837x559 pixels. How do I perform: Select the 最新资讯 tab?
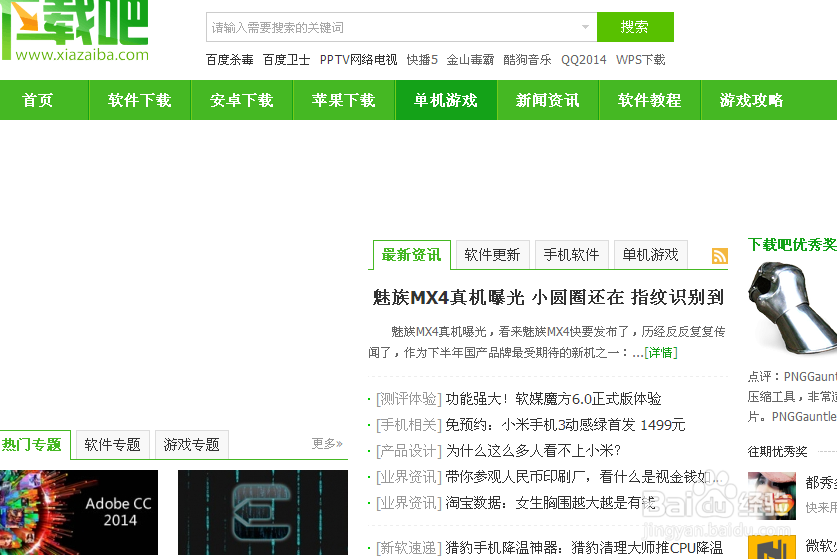412,255
